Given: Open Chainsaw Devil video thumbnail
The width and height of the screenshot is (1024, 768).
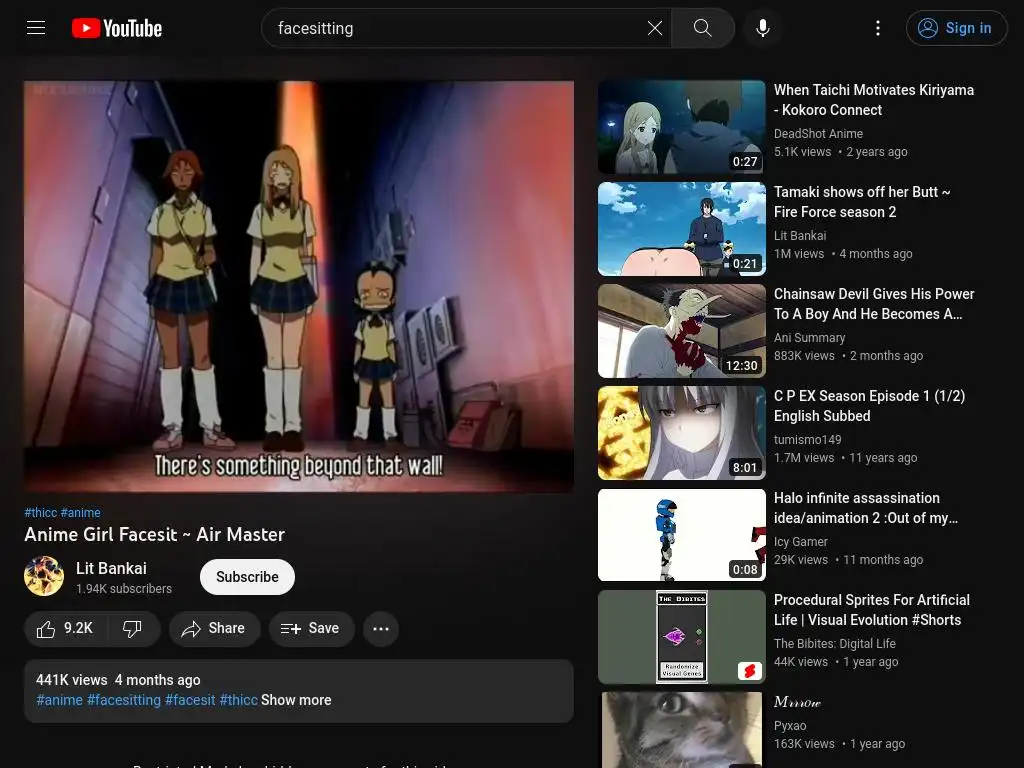Looking at the screenshot, I should pyautogui.click(x=682, y=330).
